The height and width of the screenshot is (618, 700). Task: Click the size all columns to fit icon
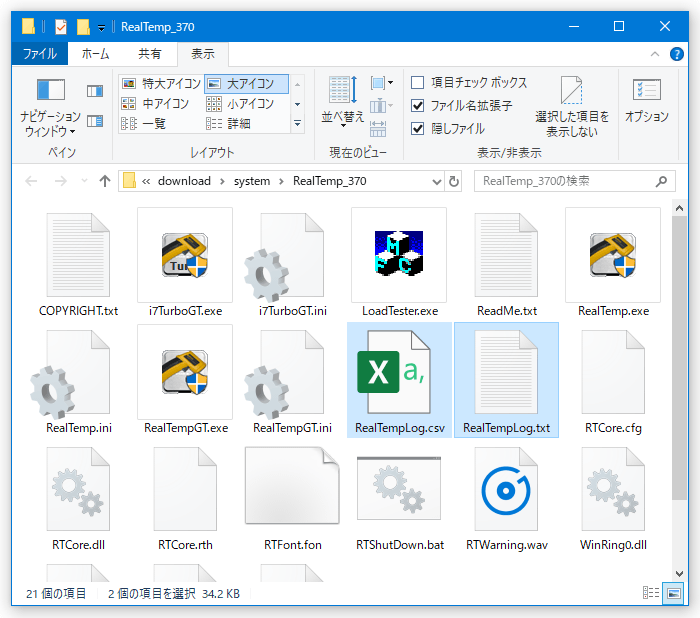point(378,129)
